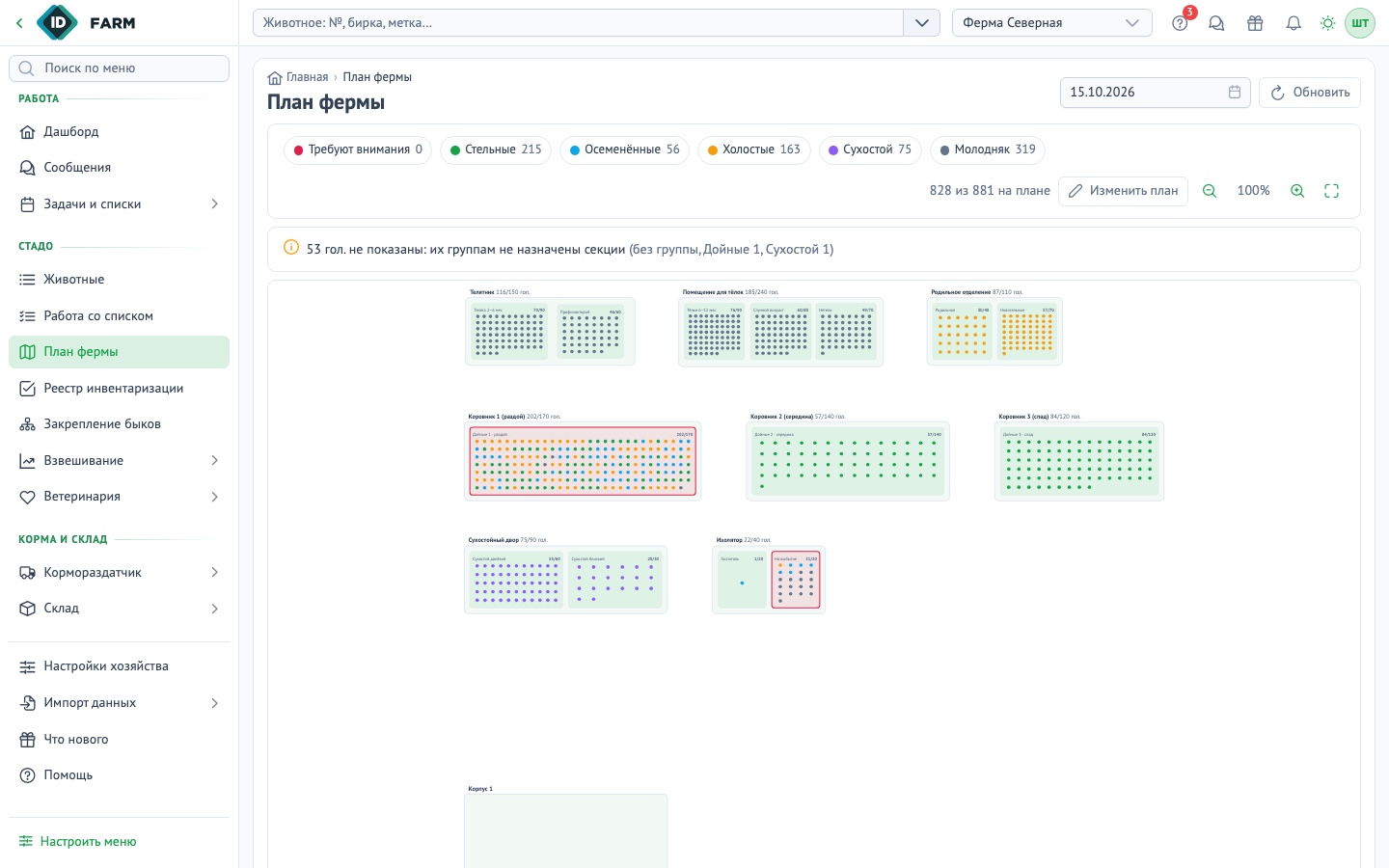Expand Задачи и списки submenu
This screenshot has height=868, width=1389.
coord(214,204)
